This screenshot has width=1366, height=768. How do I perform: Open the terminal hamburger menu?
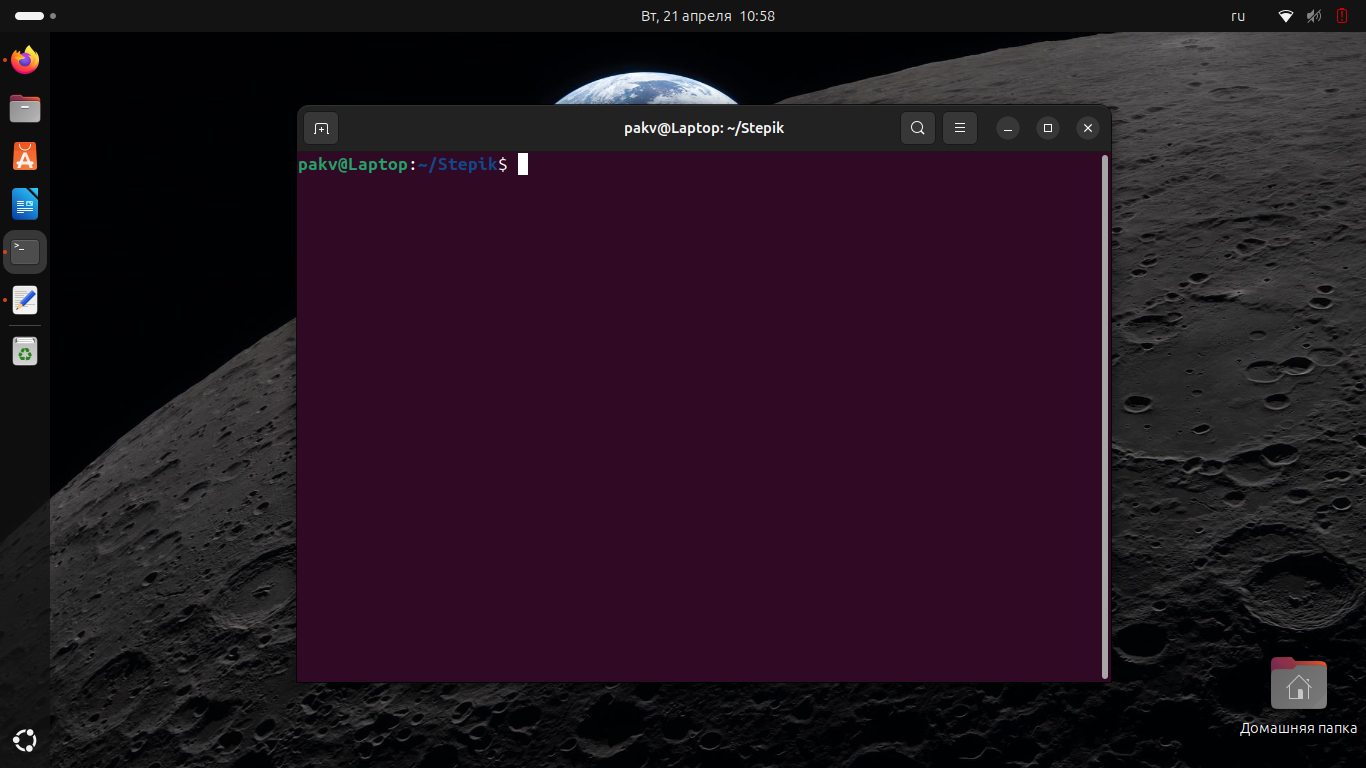pyautogui.click(x=960, y=128)
